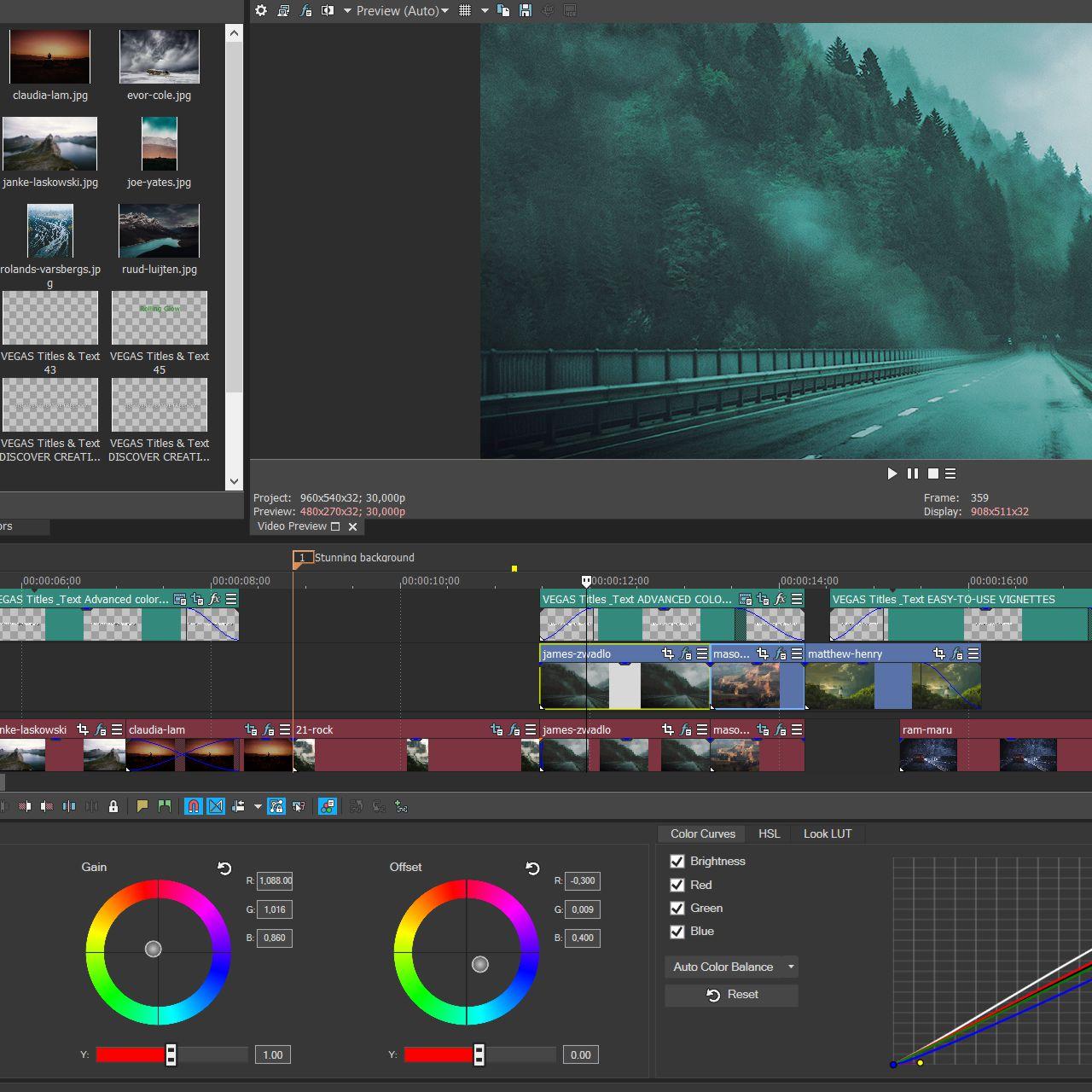Viewport: 1092px width, 1092px height.
Task: Open Event FX on the claudia-lam event
Action: click(269, 731)
